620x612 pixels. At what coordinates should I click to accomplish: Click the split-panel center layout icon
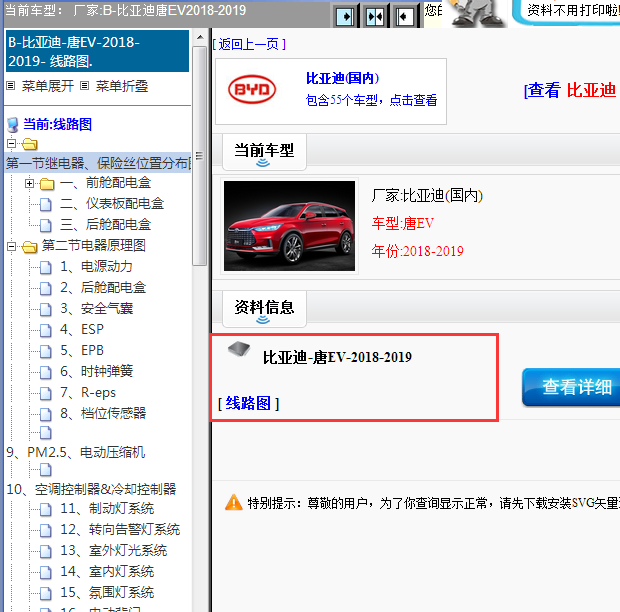(x=375, y=17)
